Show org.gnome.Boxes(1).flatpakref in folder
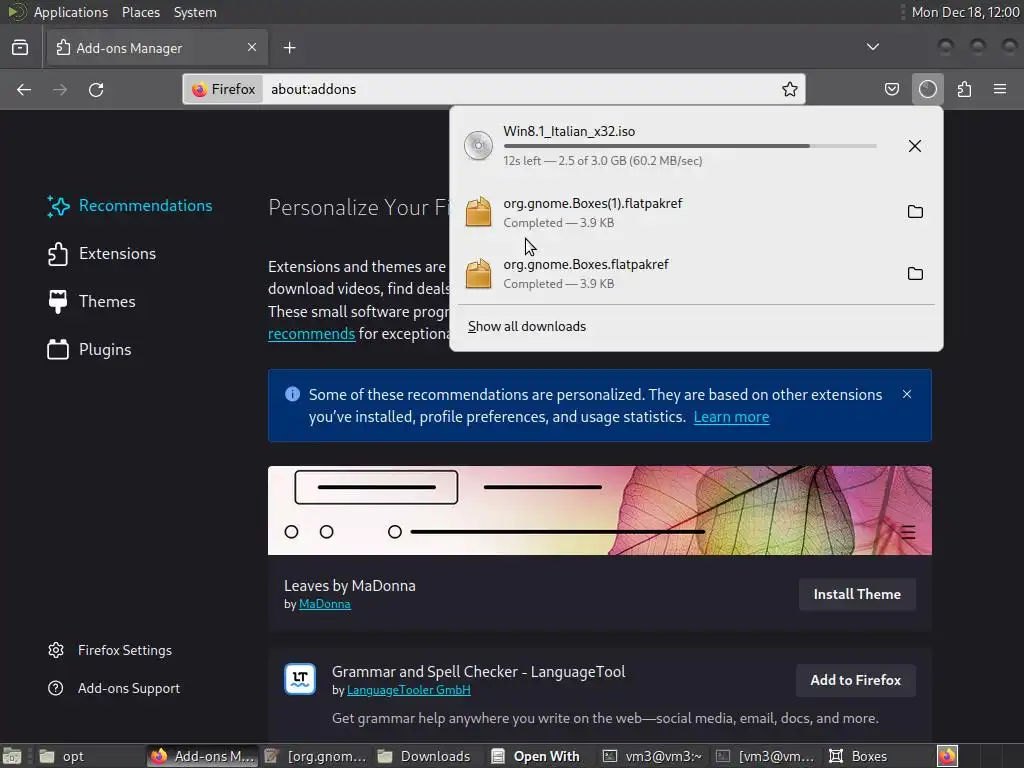Viewport: 1024px width, 768px height. 915,212
